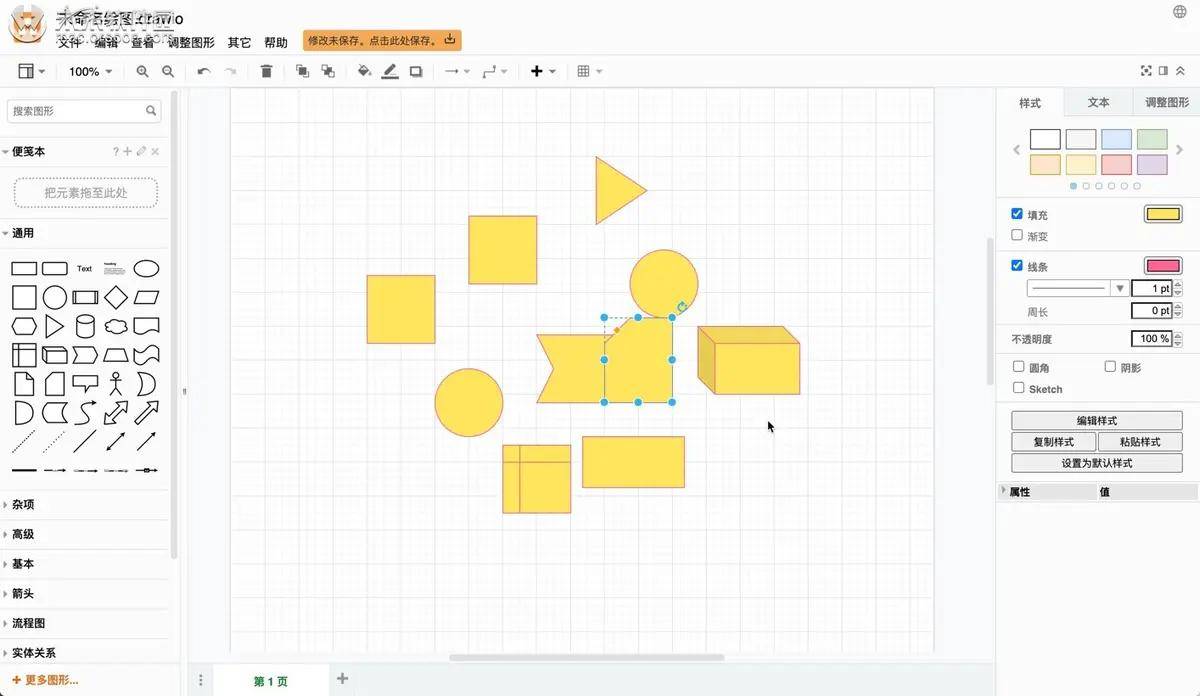Switch to the 文本 tab
This screenshot has width=1200, height=696.
(x=1097, y=102)
